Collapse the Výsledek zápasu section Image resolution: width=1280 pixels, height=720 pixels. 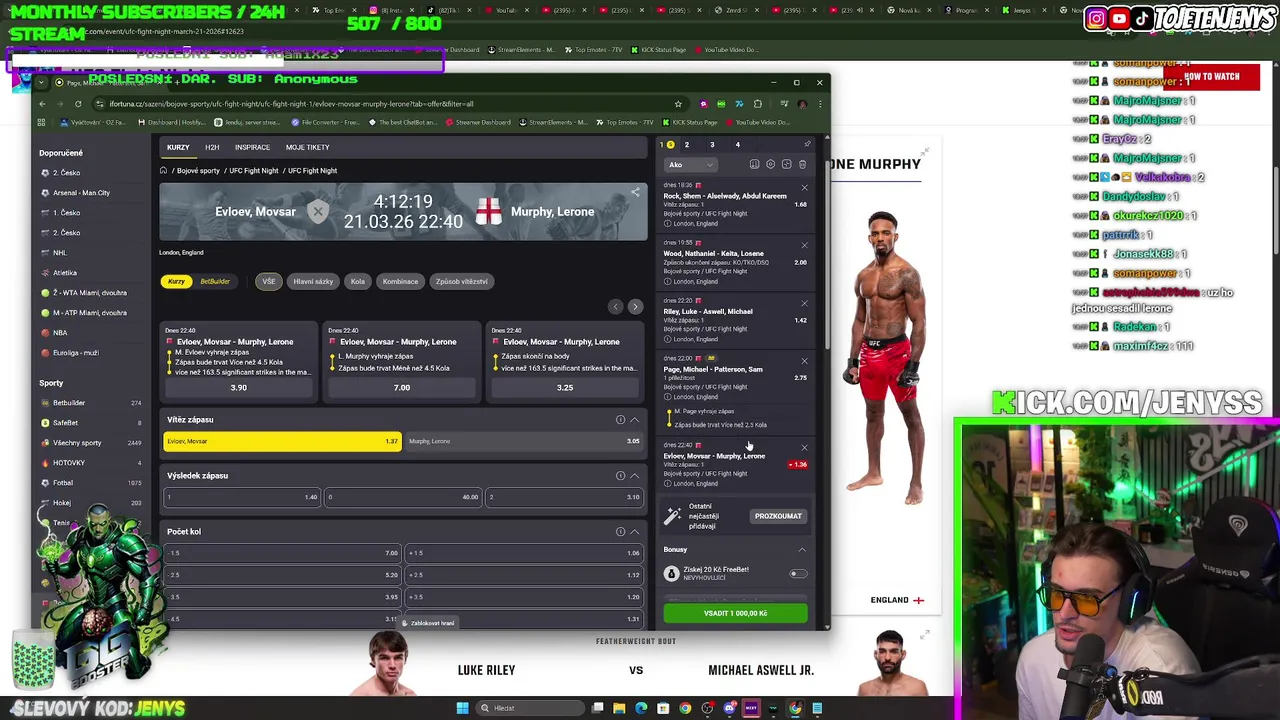pos(634,476)
